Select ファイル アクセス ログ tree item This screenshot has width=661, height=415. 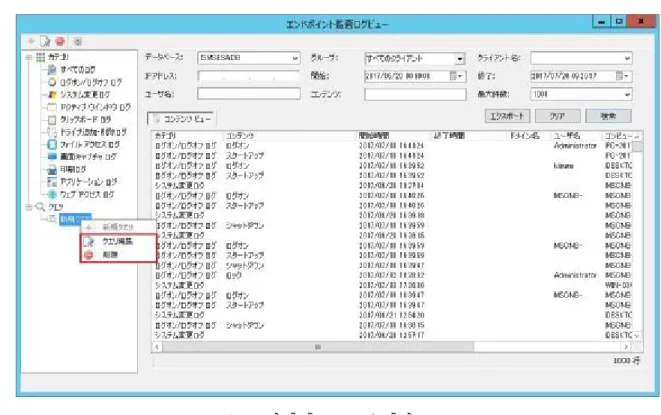[x=90, y=145]
